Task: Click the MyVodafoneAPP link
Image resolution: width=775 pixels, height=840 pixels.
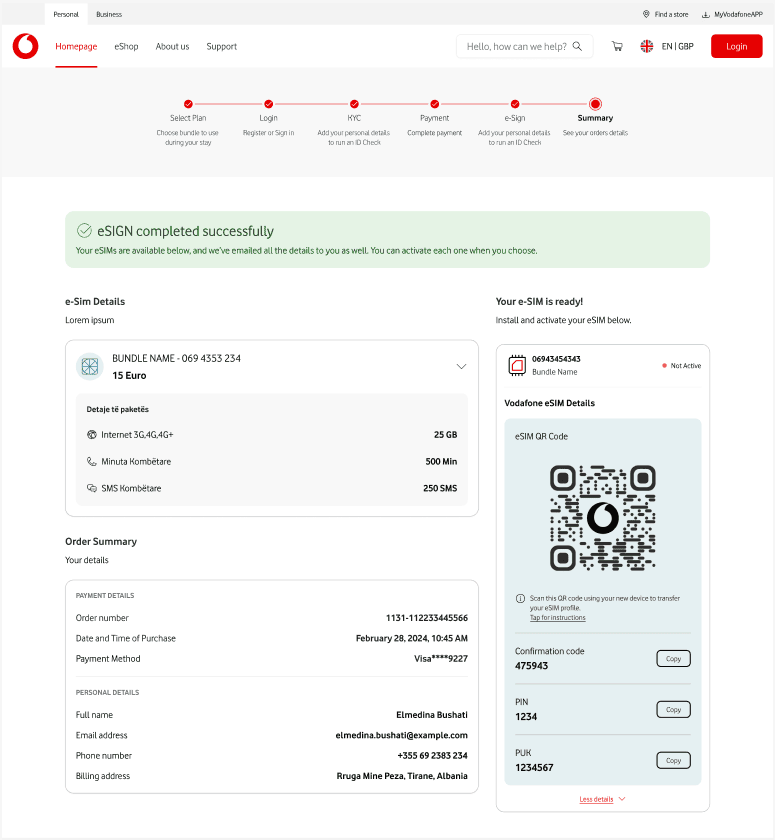Action: [738, 14]
